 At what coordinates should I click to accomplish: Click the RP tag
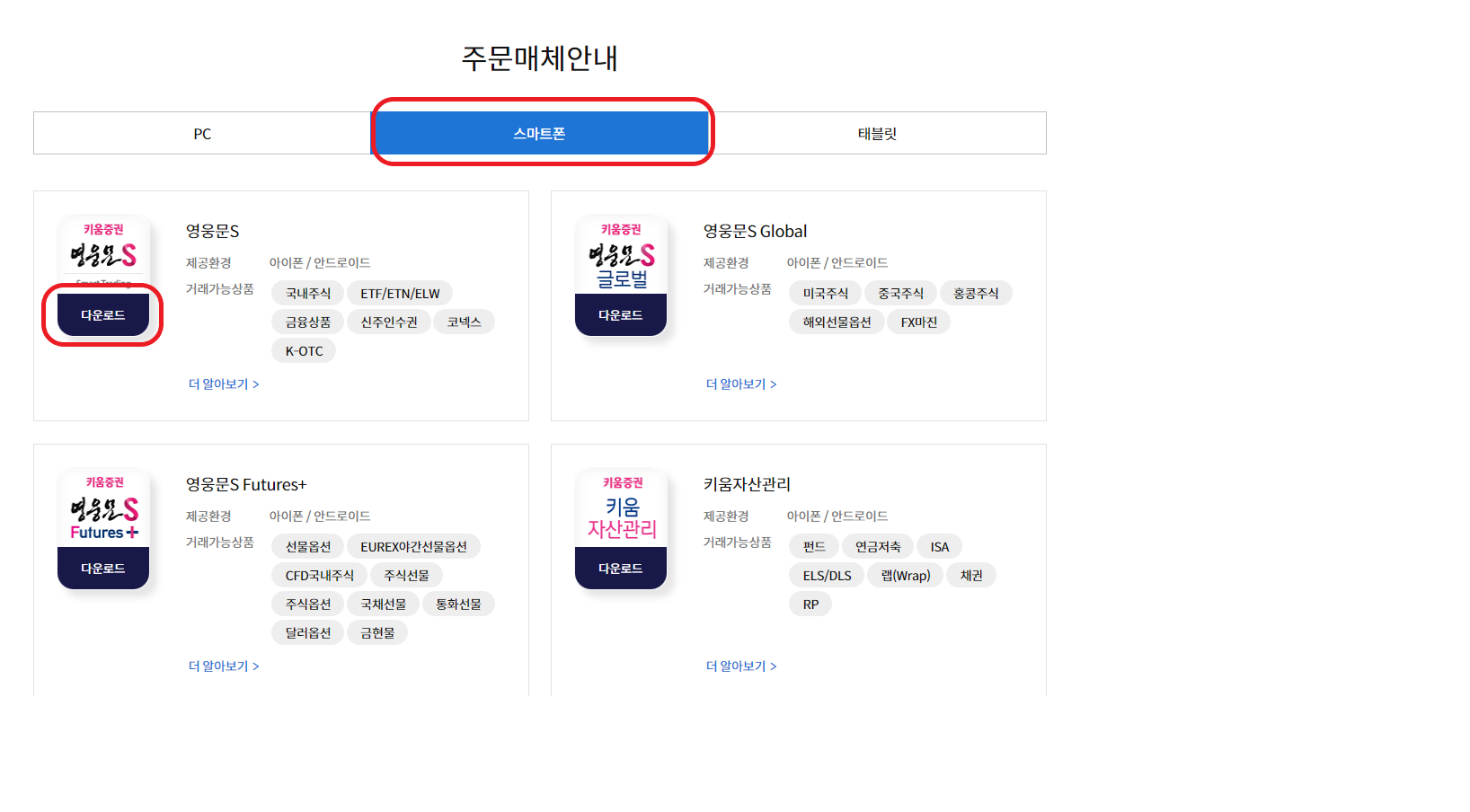coord(810,604)
